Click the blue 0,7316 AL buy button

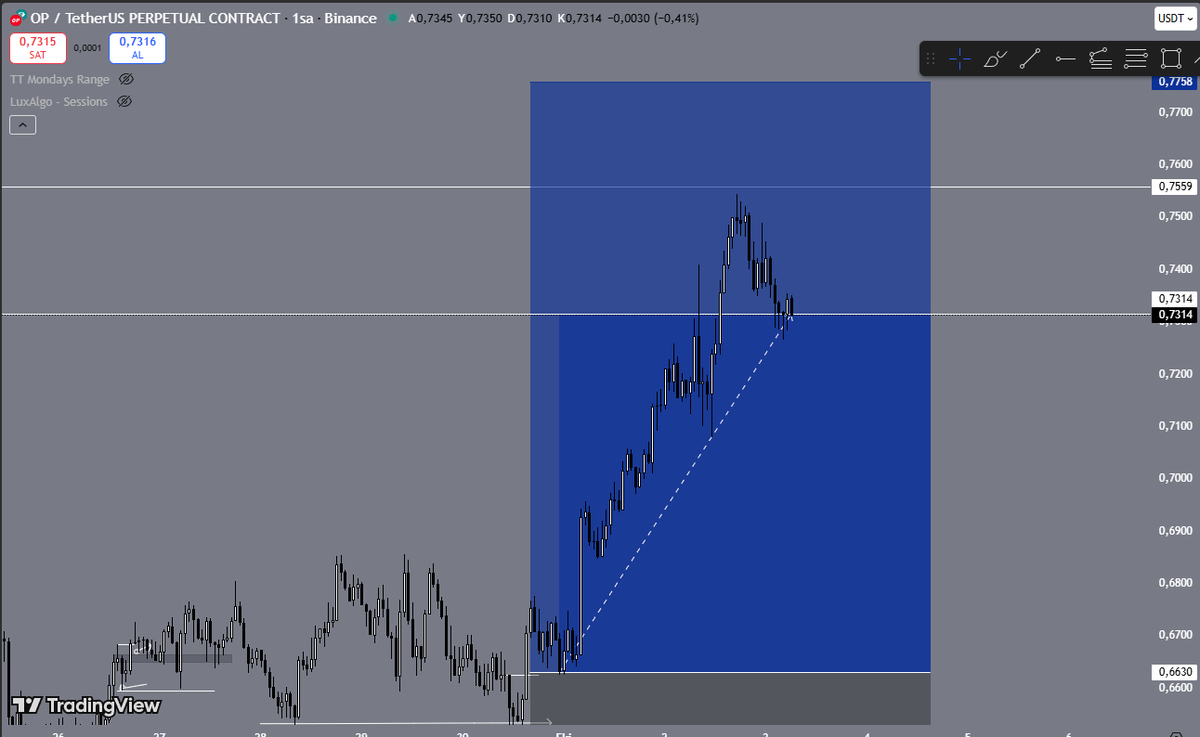[x=137, y=48]
